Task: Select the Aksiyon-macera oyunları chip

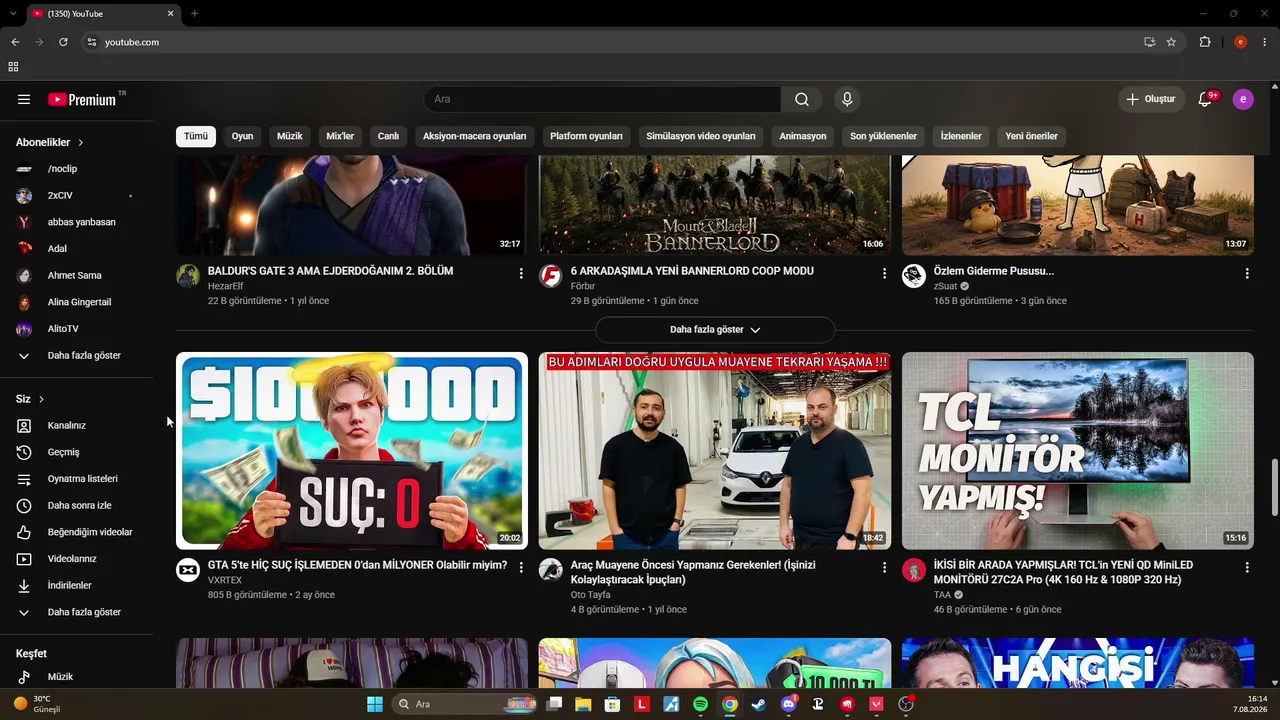Action: 474,136
